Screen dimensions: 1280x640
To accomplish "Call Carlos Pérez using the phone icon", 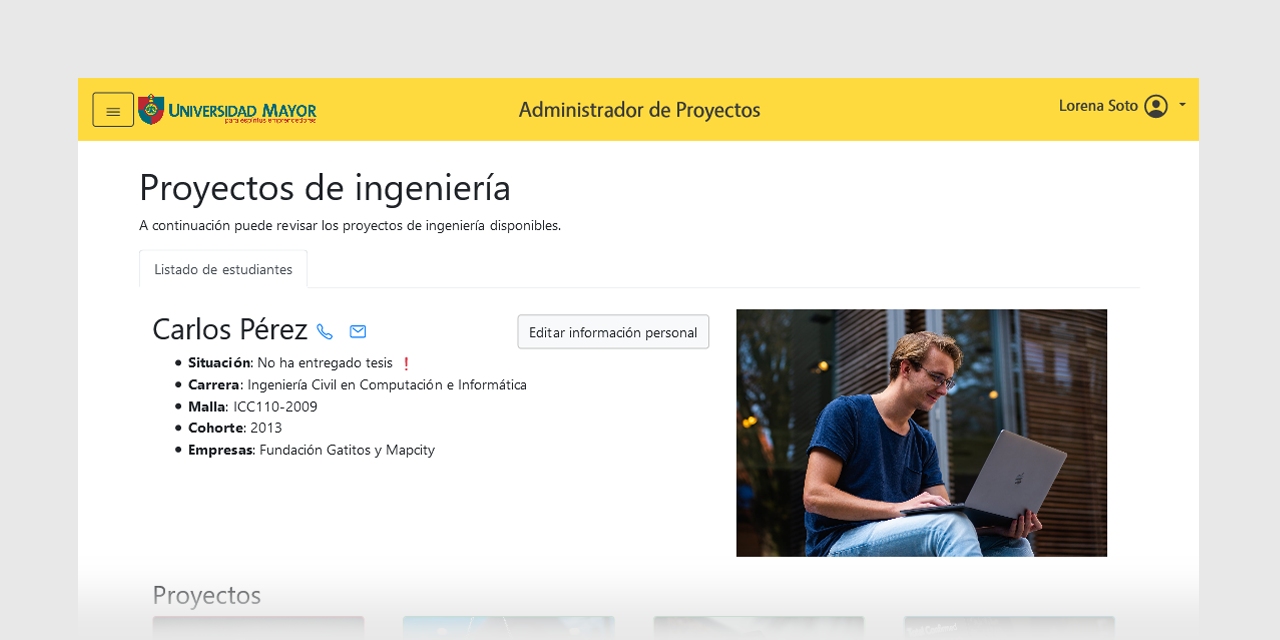I will 324,331.
